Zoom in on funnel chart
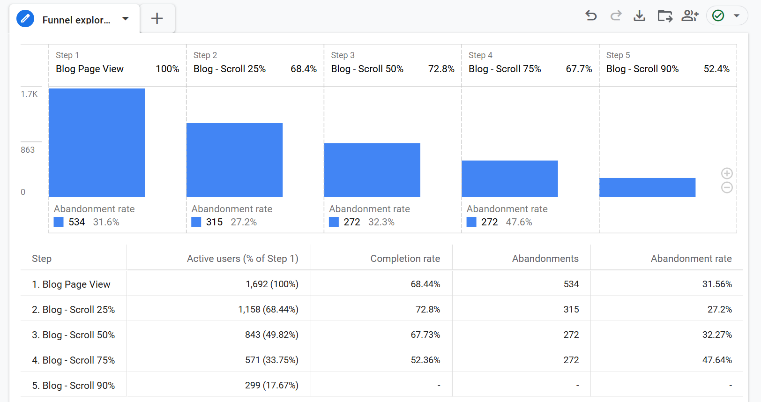The height and width of the screenshot is (402, 761). point(727,173)
